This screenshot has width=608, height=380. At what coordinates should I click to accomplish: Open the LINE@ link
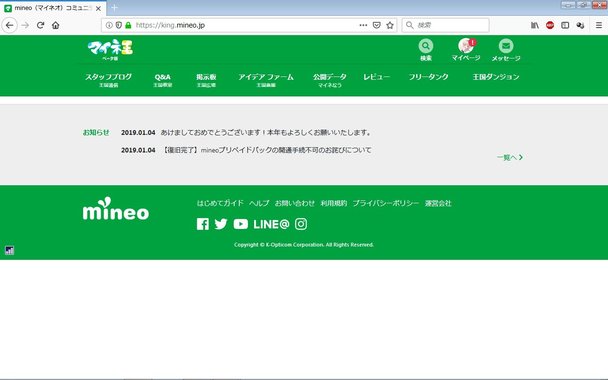[271, 224]
